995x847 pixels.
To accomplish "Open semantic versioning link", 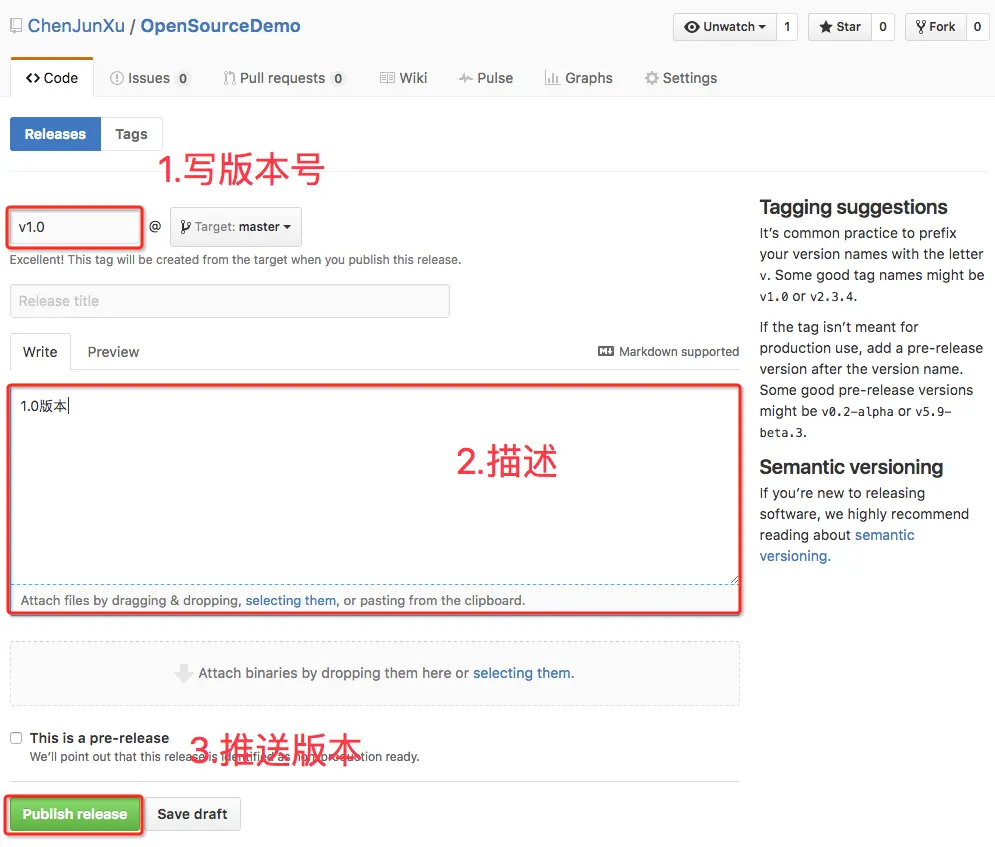I will (837, 545).
